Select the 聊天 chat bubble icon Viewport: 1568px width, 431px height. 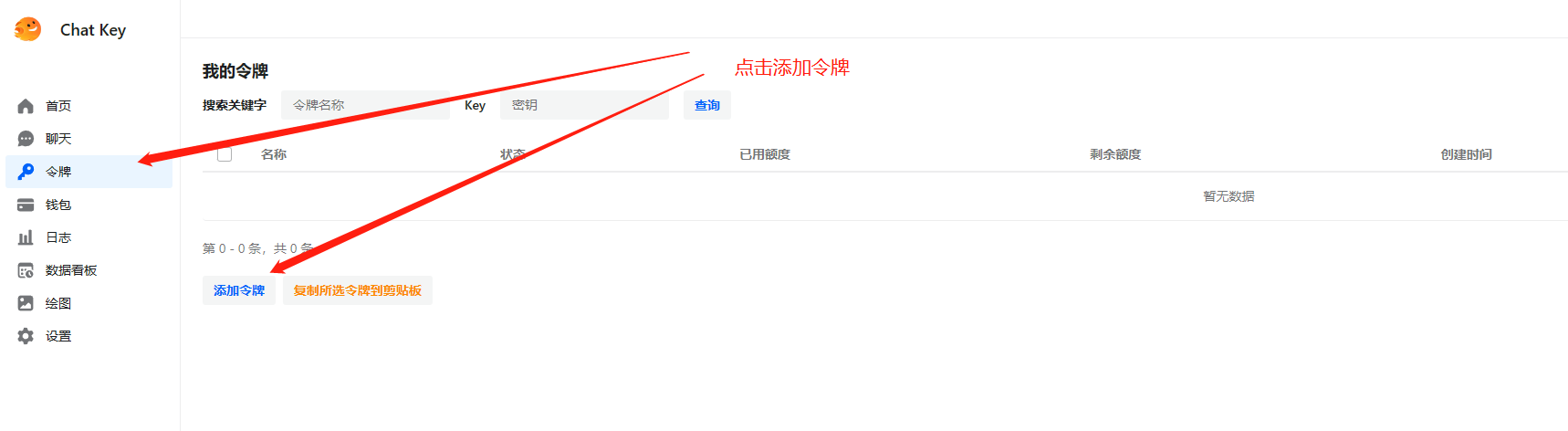tap(26, 139)
